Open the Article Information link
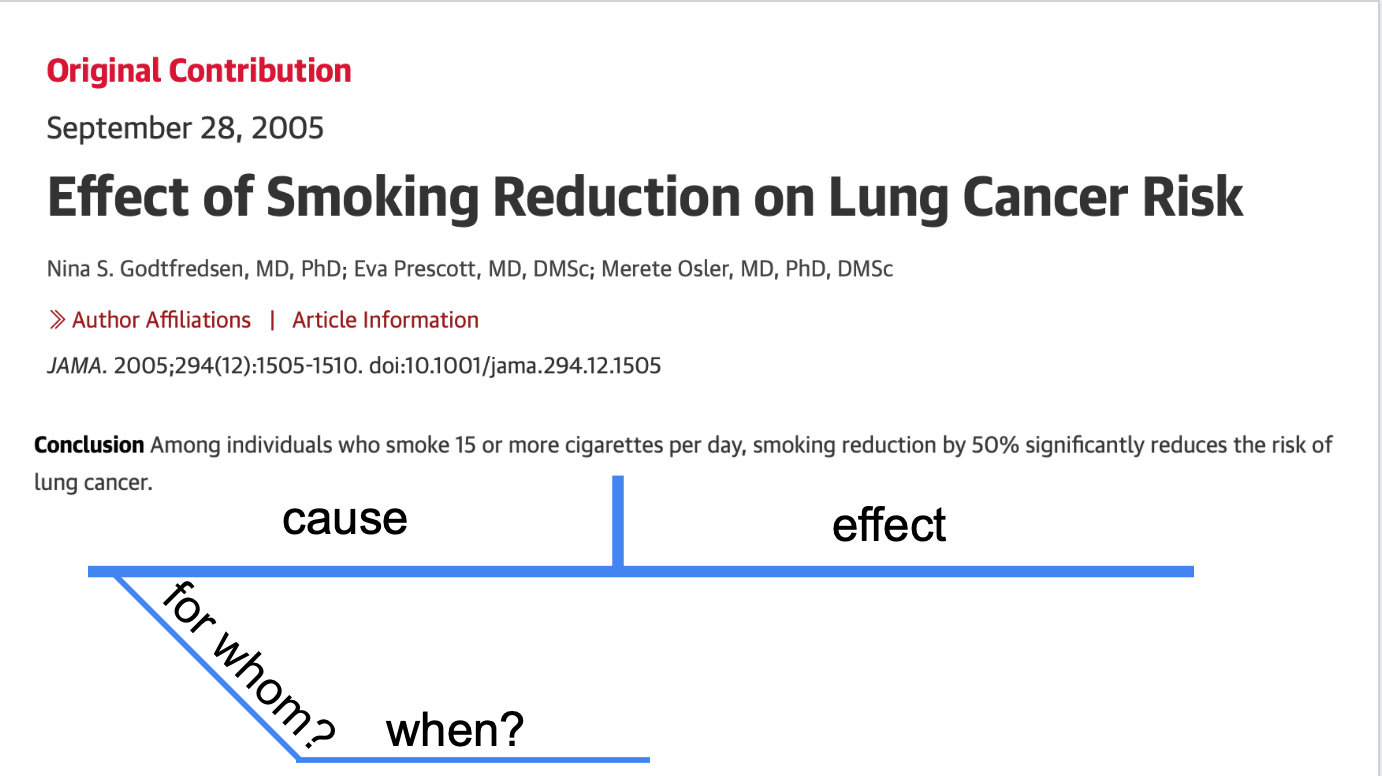The image size is (1382, 776). (x=385, y=320)
